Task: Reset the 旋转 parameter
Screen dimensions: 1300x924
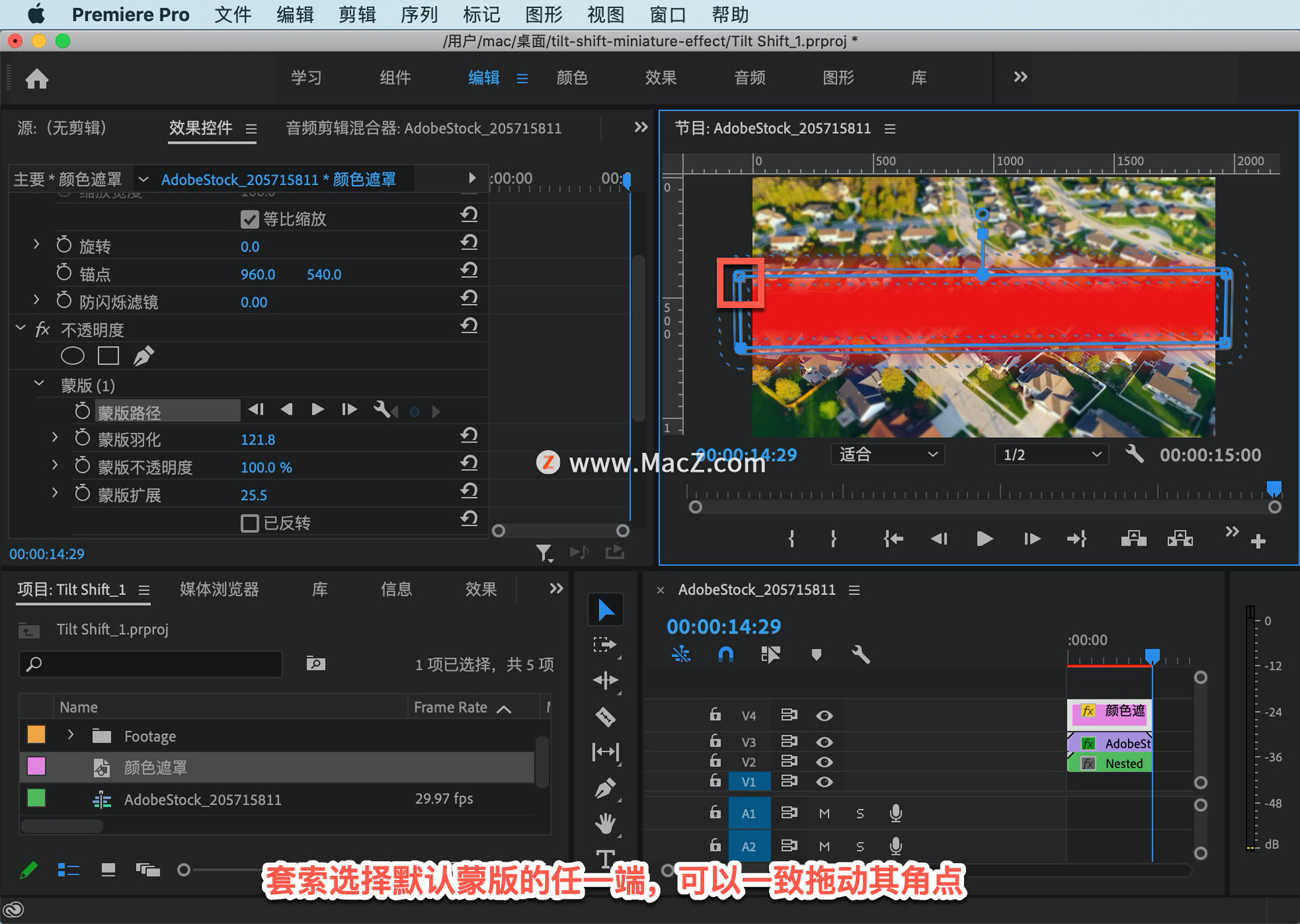Action: click(x=469, y=242)
